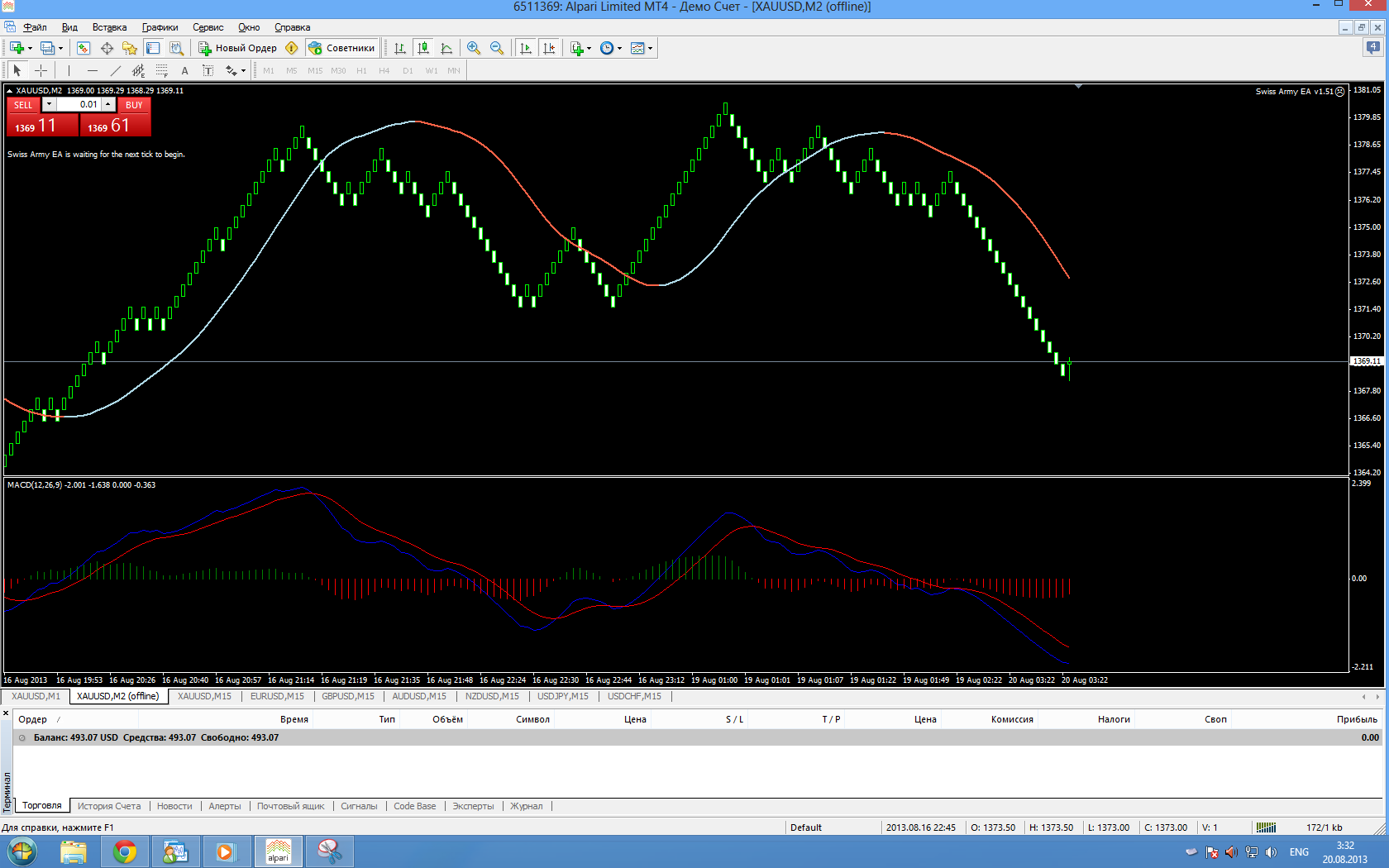Open Google Chrome from the taskbar
Screen dimensions: 1389x868
point(125,851)
